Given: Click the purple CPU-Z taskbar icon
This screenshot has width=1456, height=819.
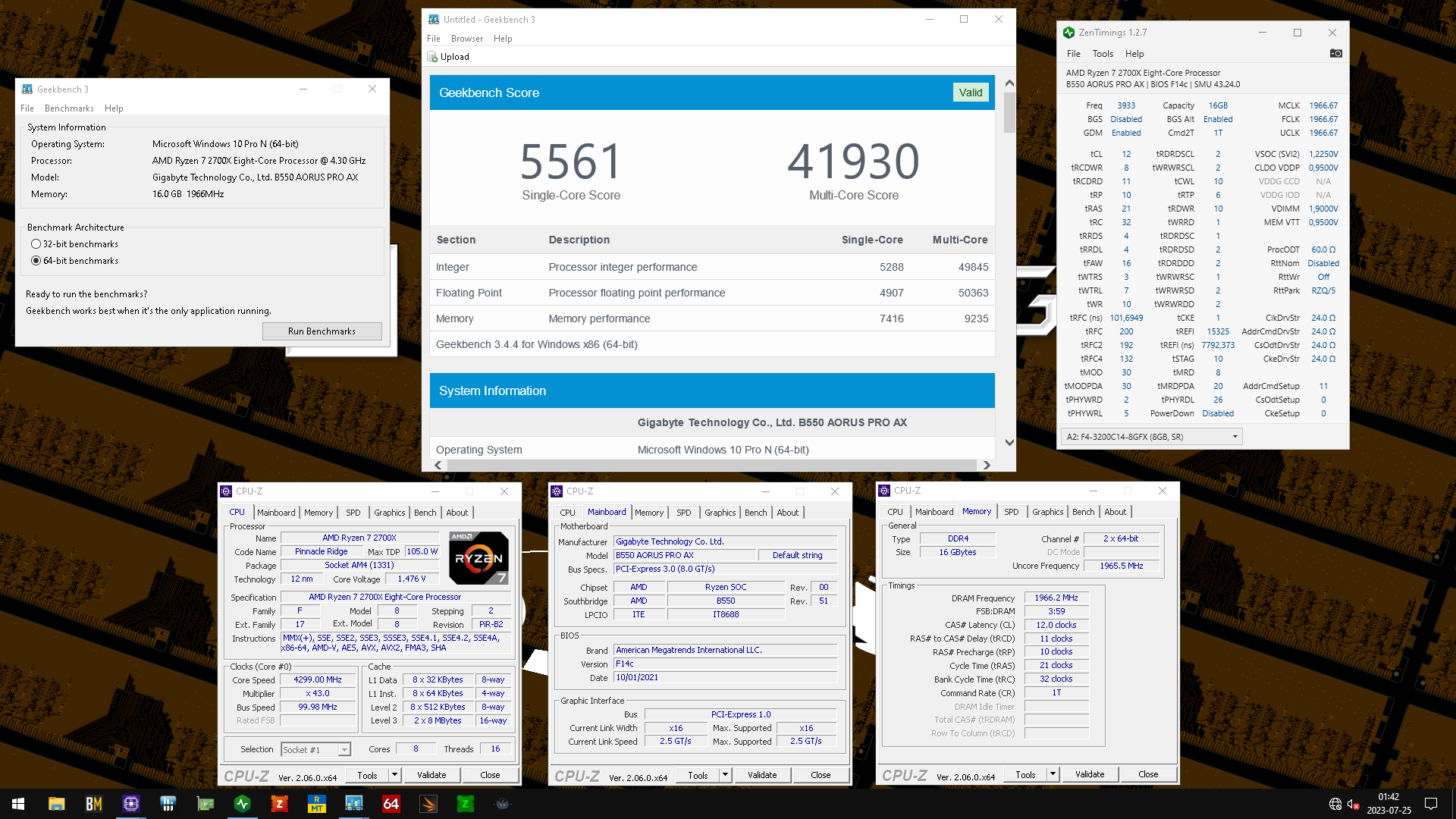Looking at the screenshot, I should click(131, 803).
